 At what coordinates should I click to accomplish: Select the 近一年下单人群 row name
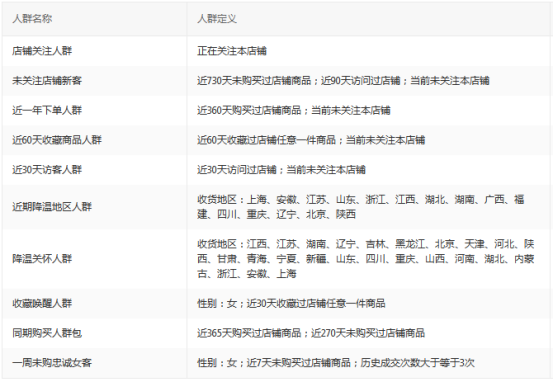coord(47,110)
